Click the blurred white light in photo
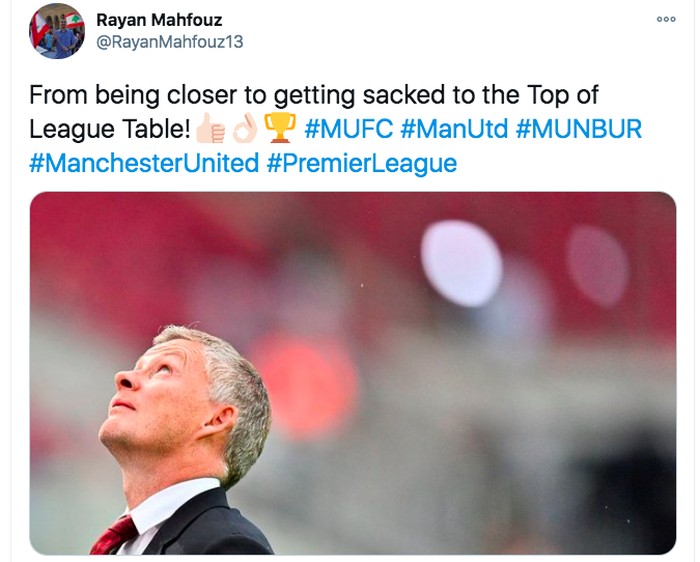The height and width of the screenshot is (562, 700). (x=461, y=263)
